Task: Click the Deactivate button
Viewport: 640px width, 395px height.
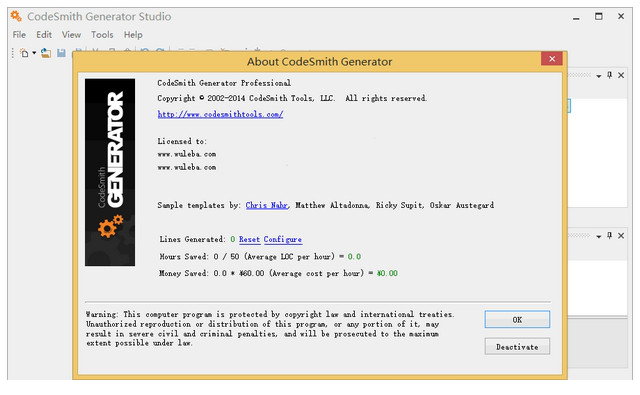Action: pos(517,347)
